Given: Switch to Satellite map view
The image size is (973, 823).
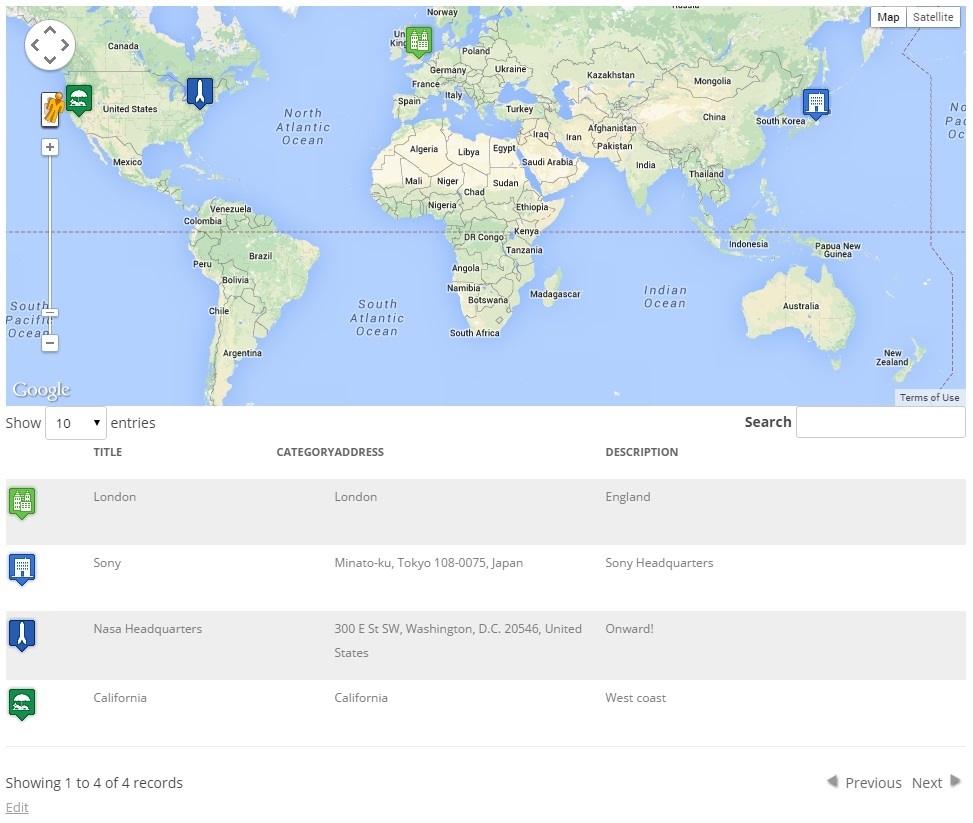Looking at the screenshot, I should pos(933,17).
